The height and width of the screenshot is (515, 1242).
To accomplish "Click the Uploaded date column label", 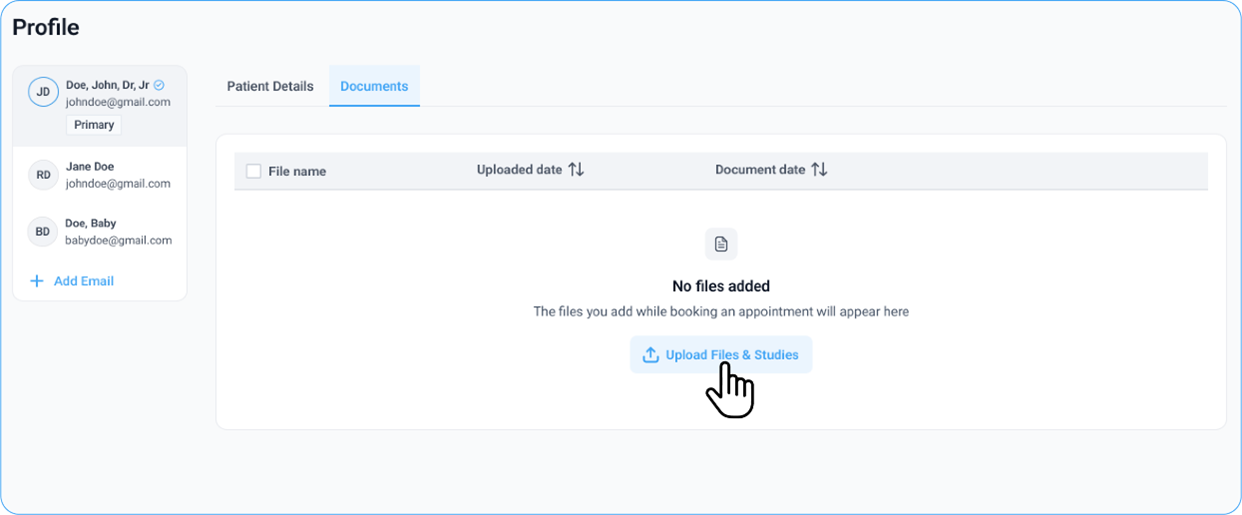I will point(519,170).
